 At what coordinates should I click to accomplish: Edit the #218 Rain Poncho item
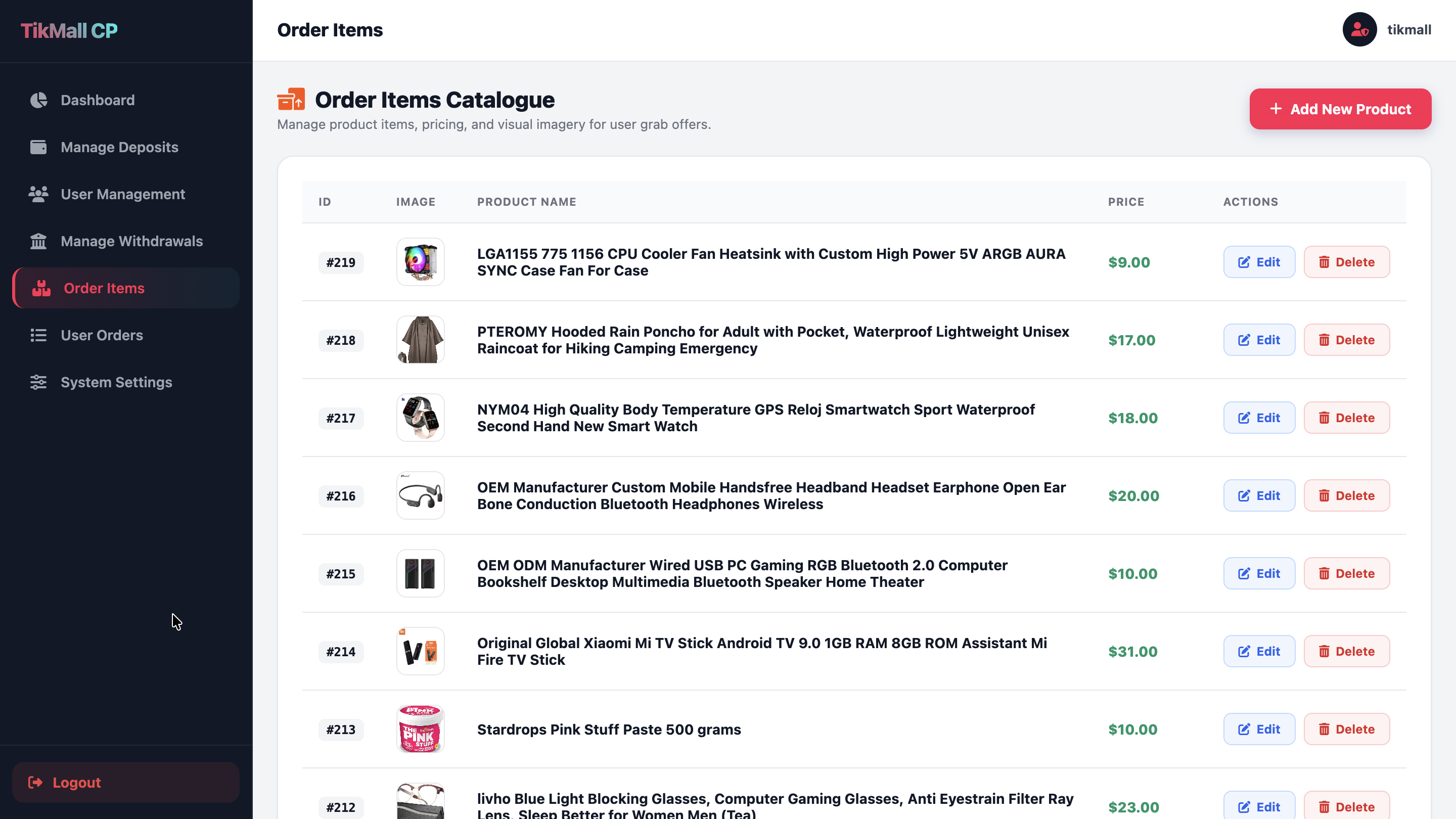[1259, 340]
